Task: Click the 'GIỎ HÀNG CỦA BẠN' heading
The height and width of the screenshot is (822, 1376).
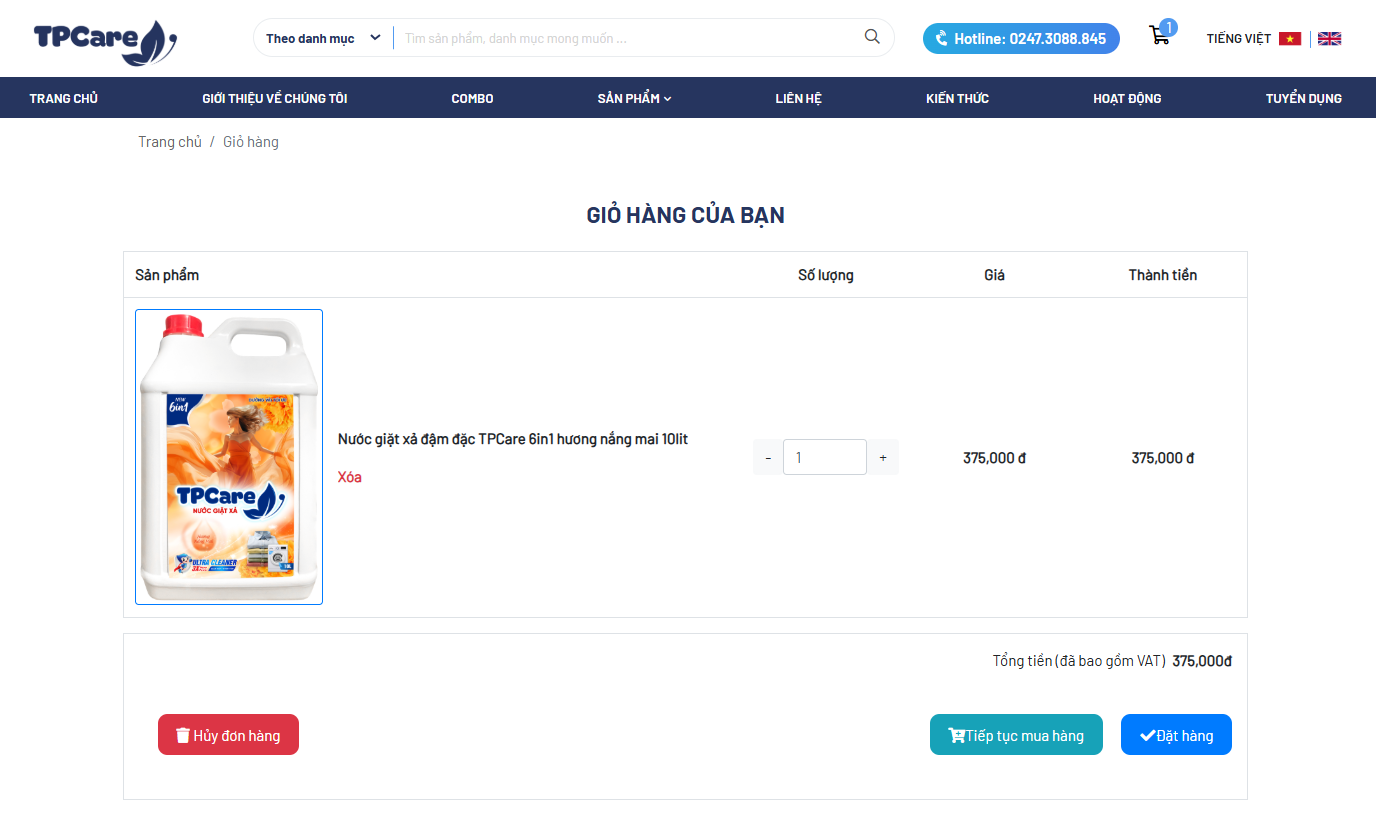Action: coord(685,215)
